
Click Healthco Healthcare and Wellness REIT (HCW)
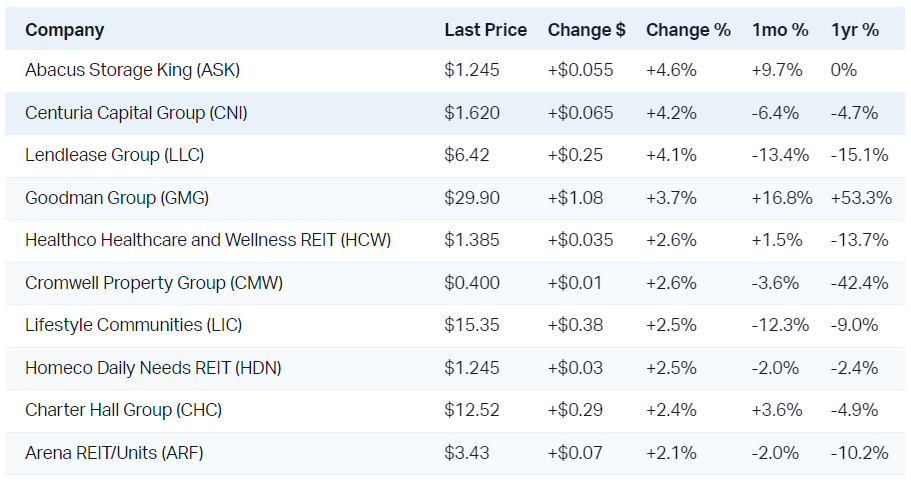pos(208,240)
